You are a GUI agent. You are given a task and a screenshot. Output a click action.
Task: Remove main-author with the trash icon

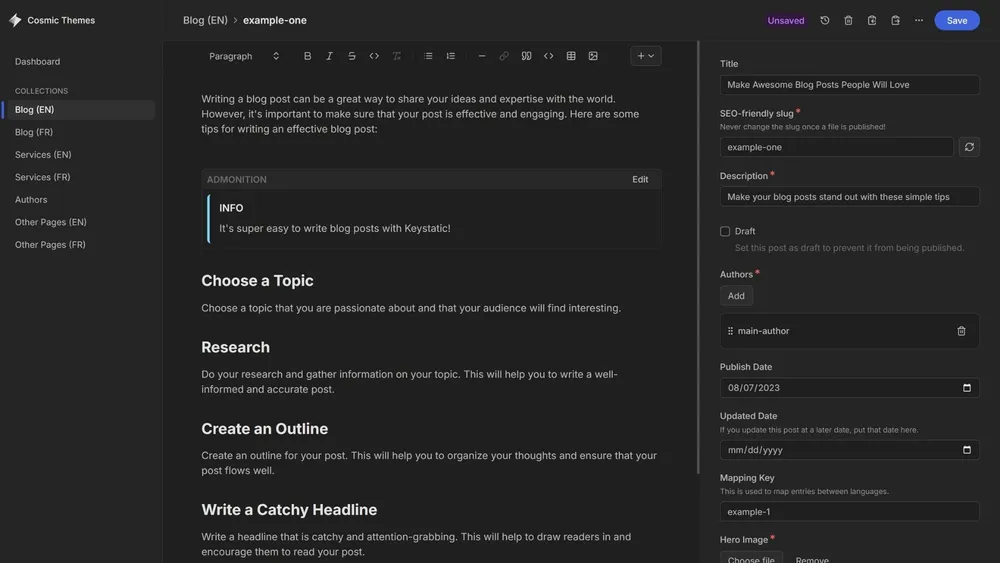point(961,331)
